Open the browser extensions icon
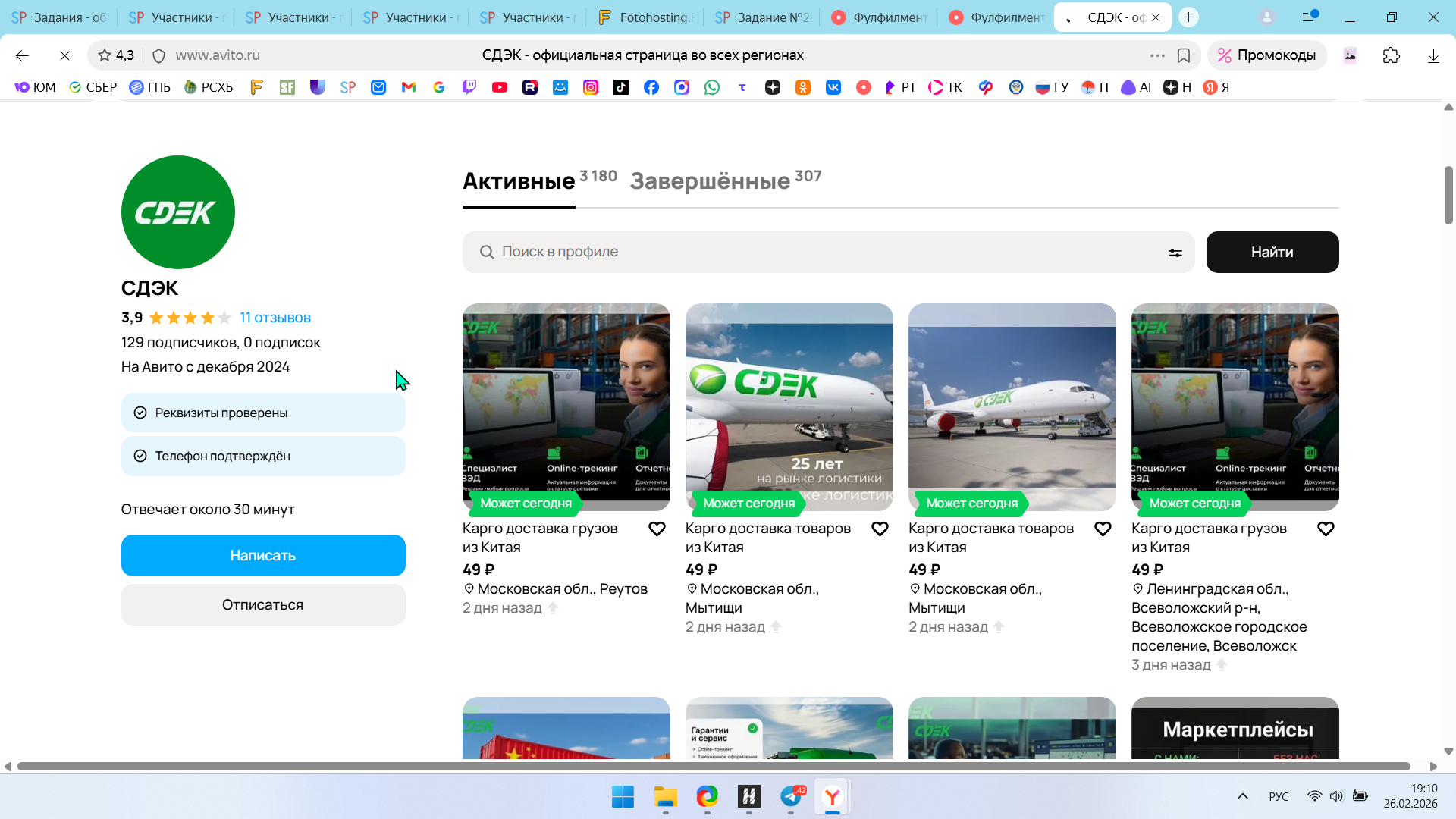Screen dimensions: 1456x819 tap(1391, 55)
